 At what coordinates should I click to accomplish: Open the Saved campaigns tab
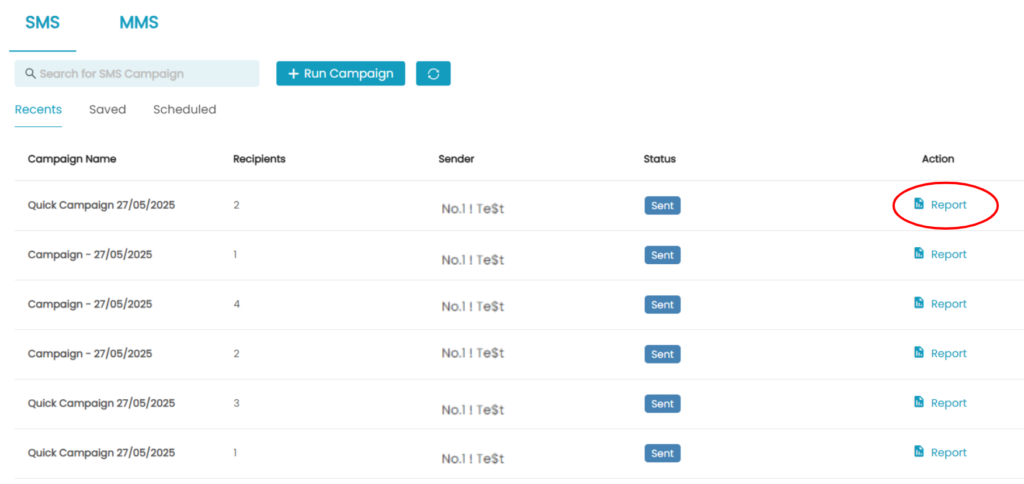pyautogui.click(x=108, y=110)
